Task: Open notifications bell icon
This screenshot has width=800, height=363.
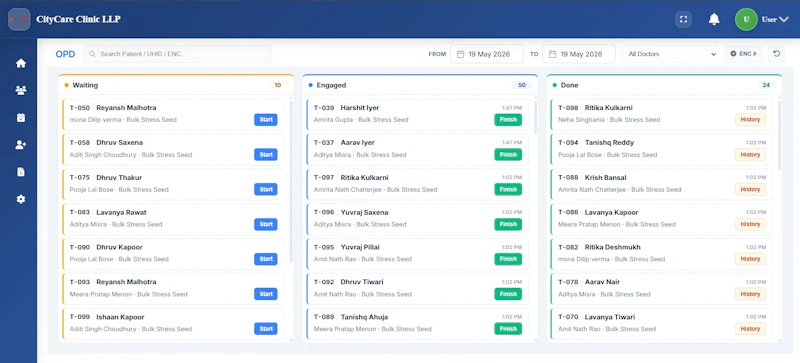Action: pyautogui.click(x=714, y=19)
